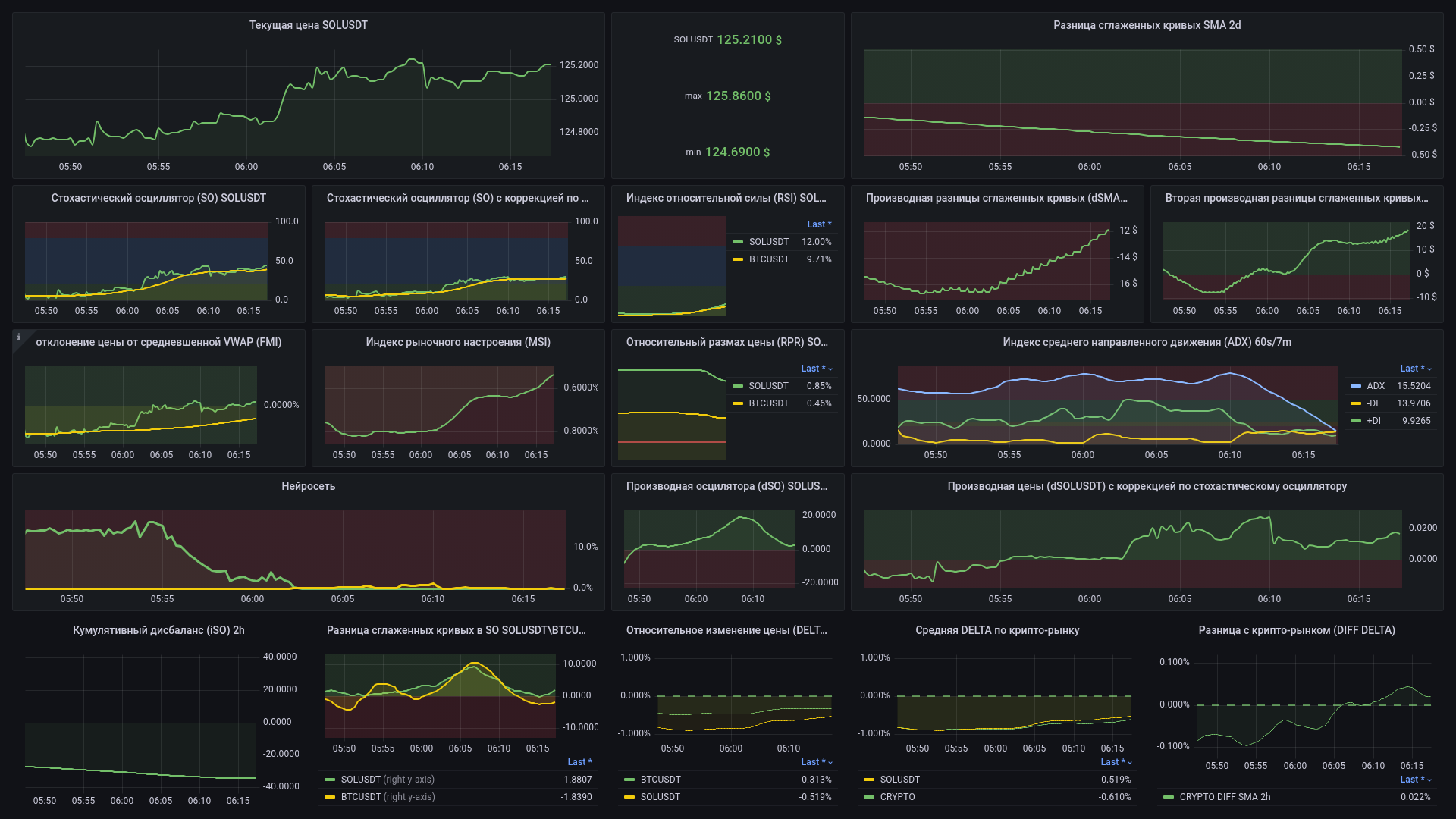
Task: Toggle SOLUSDT series in RSI panel legend
Action: (768, 242)
